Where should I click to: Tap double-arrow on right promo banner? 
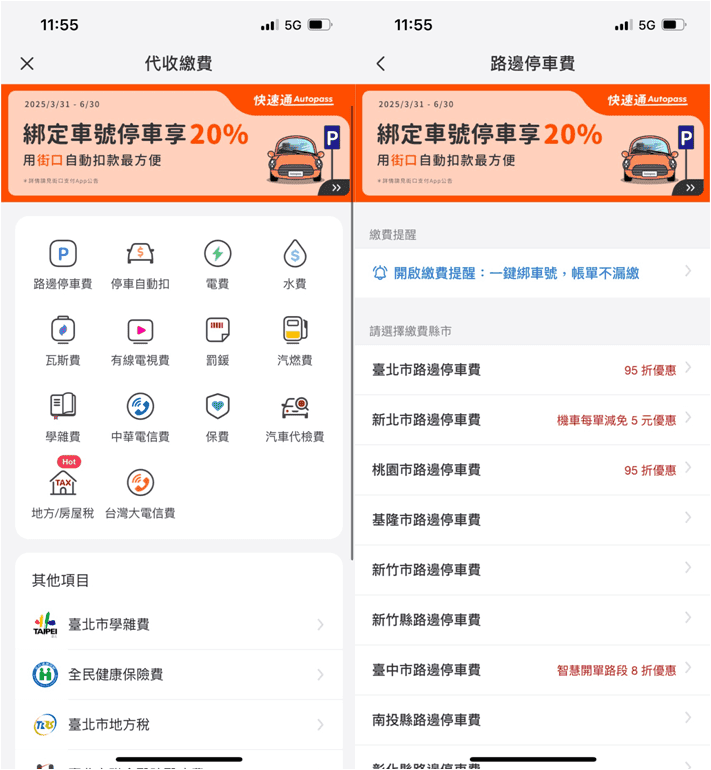[x=690, y=188]
